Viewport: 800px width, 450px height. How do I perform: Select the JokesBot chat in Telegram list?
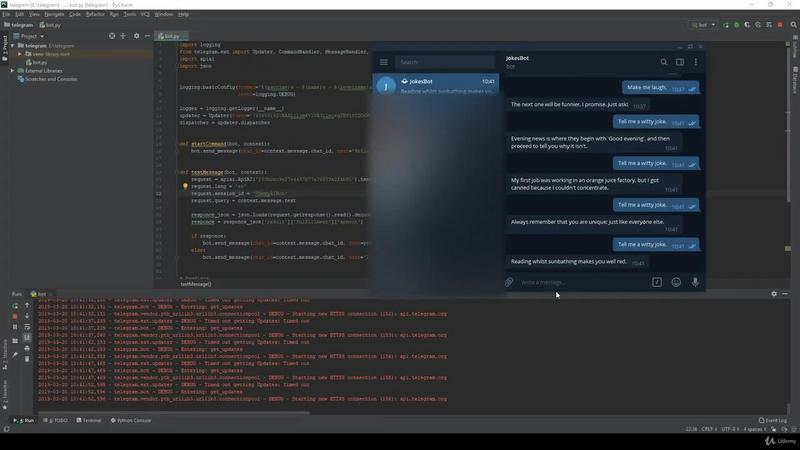point(436,86)
